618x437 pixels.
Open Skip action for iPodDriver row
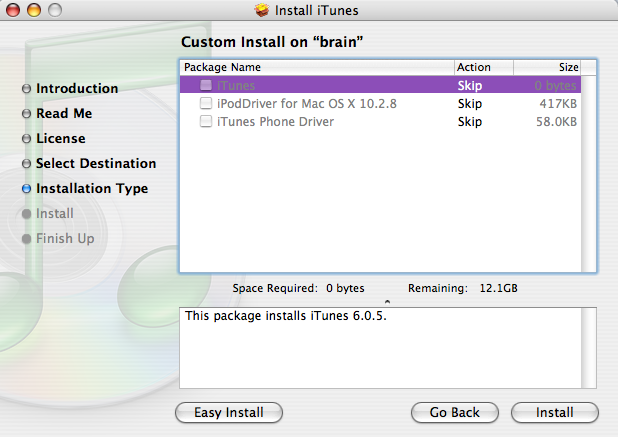coord(470,104)
